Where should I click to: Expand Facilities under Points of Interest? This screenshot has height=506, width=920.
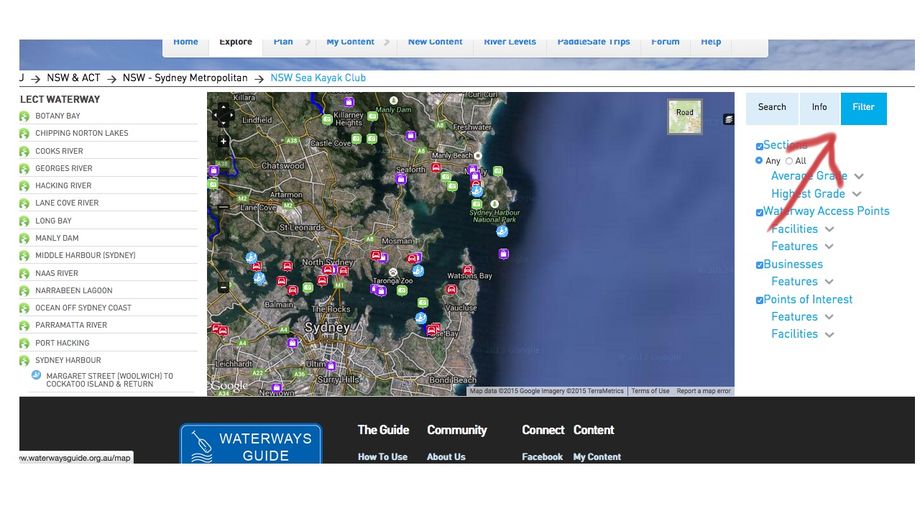(x=829, y=335)
